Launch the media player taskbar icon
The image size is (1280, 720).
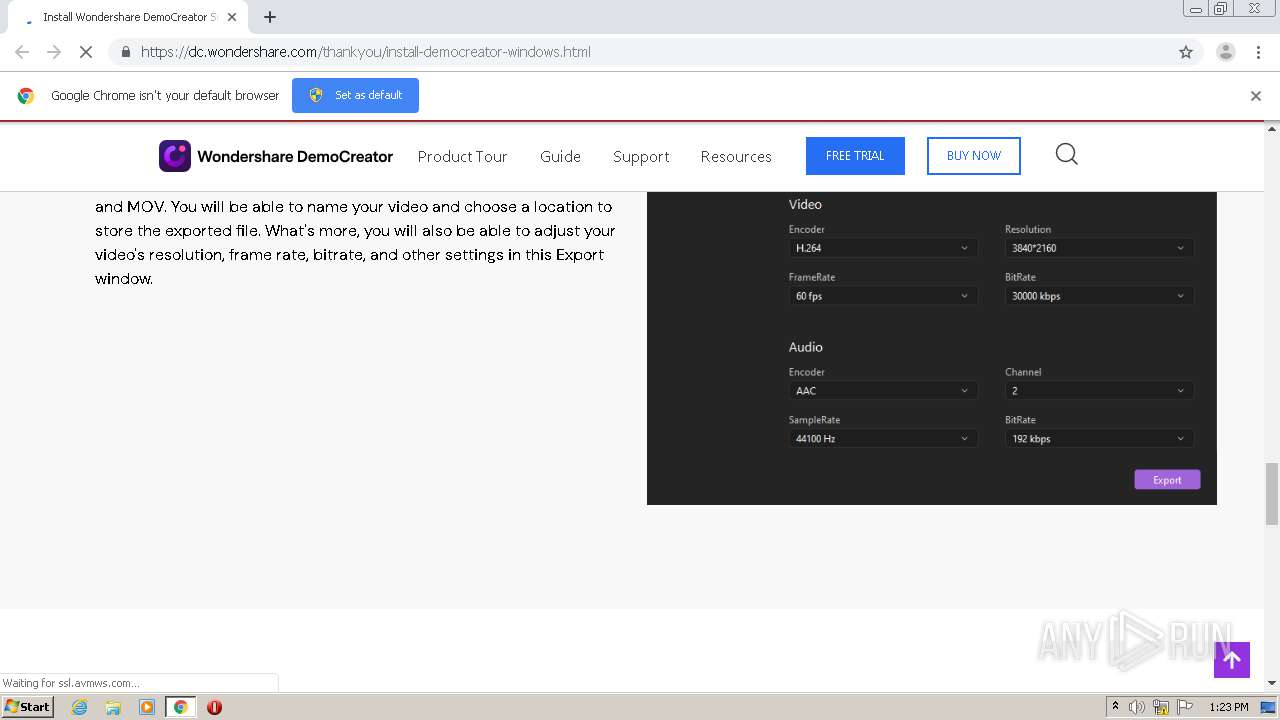tap(147, 707)
